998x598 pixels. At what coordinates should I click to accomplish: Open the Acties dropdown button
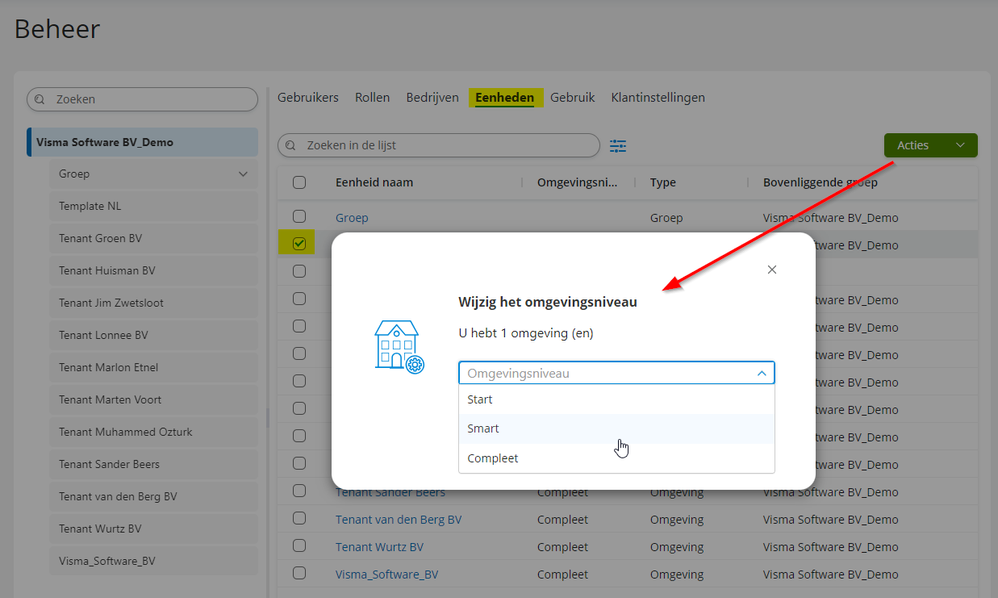pos(931,145)
